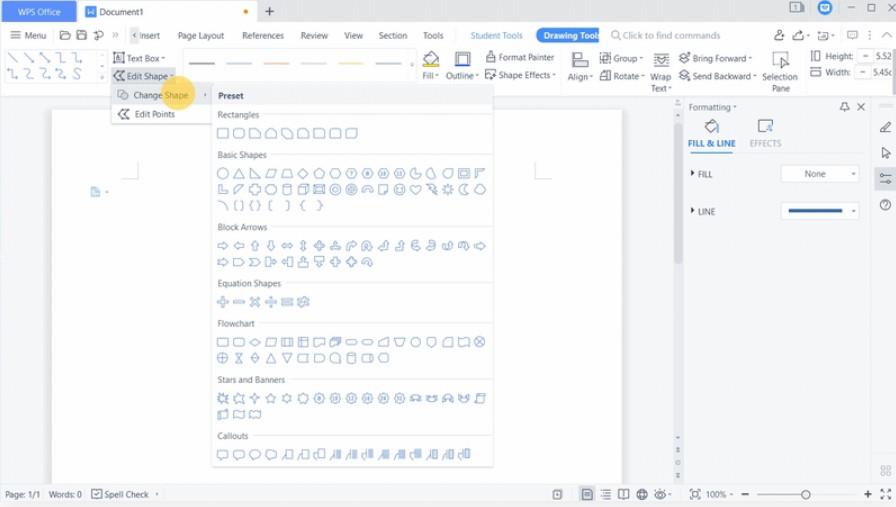Image resolution: width=896 pixels, height=507 pixels.
Task: Activate Format Painter
Action: pos(520,57)
